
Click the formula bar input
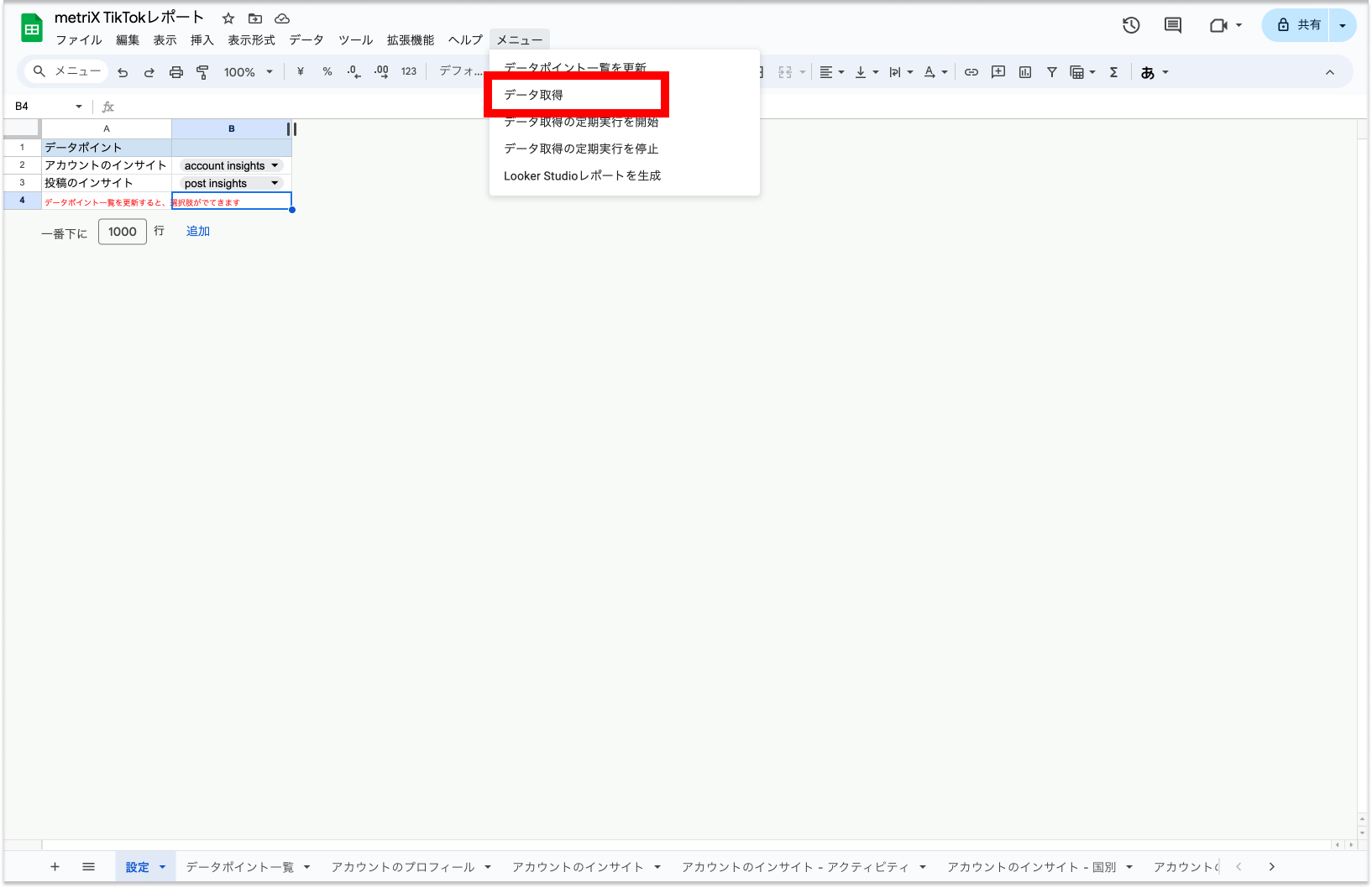(x=739, y=107)
